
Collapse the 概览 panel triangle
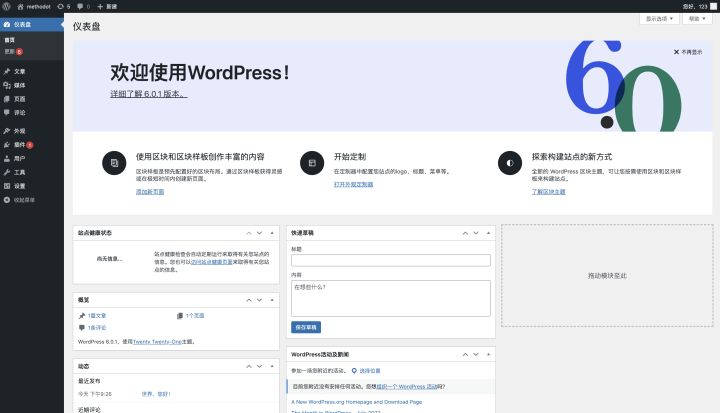click(272, 300)
